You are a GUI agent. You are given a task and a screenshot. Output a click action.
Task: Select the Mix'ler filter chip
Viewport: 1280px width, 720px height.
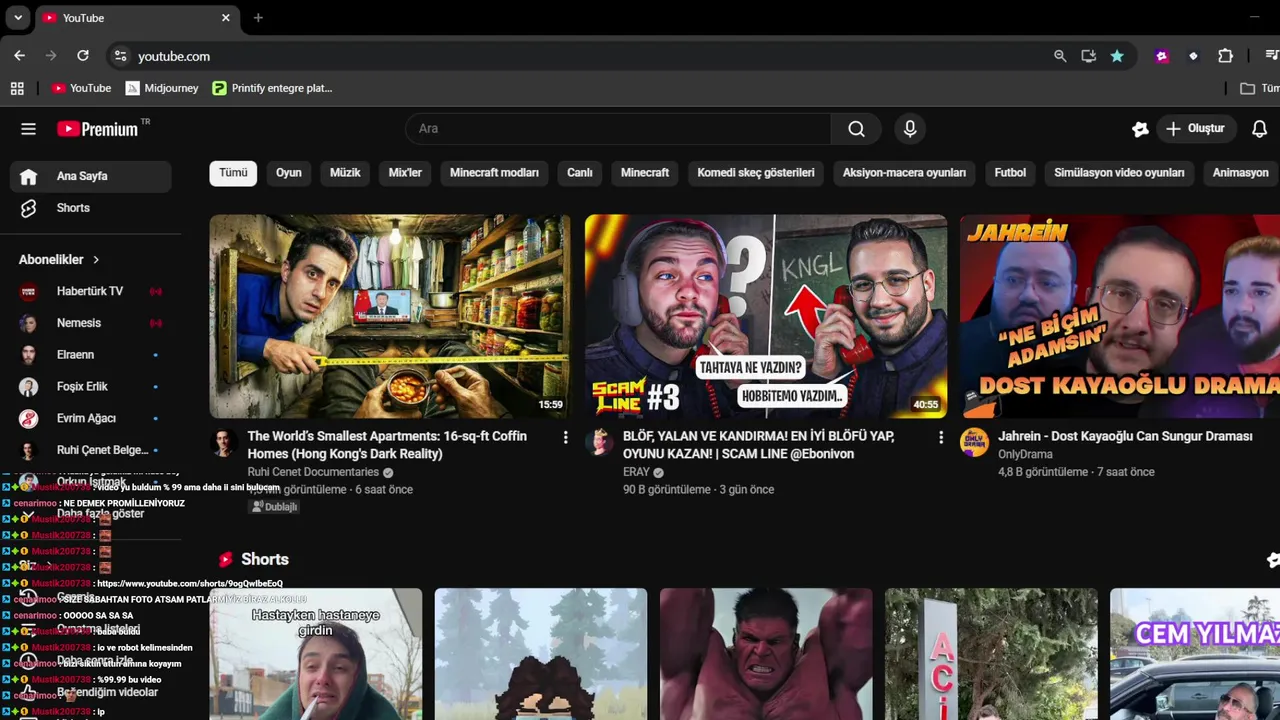405,173
